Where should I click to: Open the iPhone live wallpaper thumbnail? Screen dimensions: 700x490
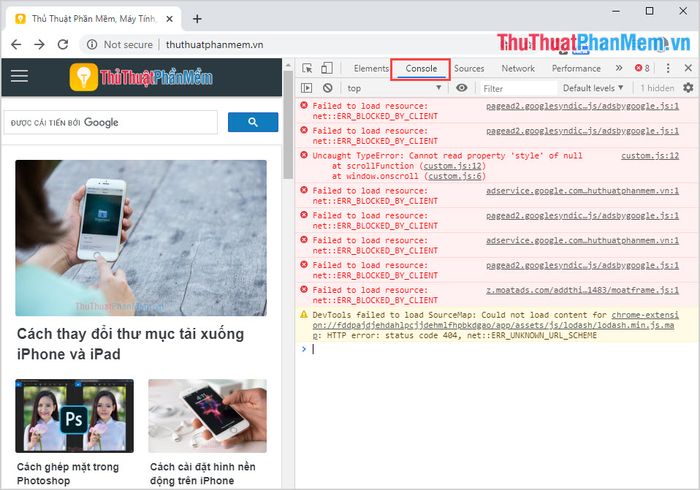point(208,416)
